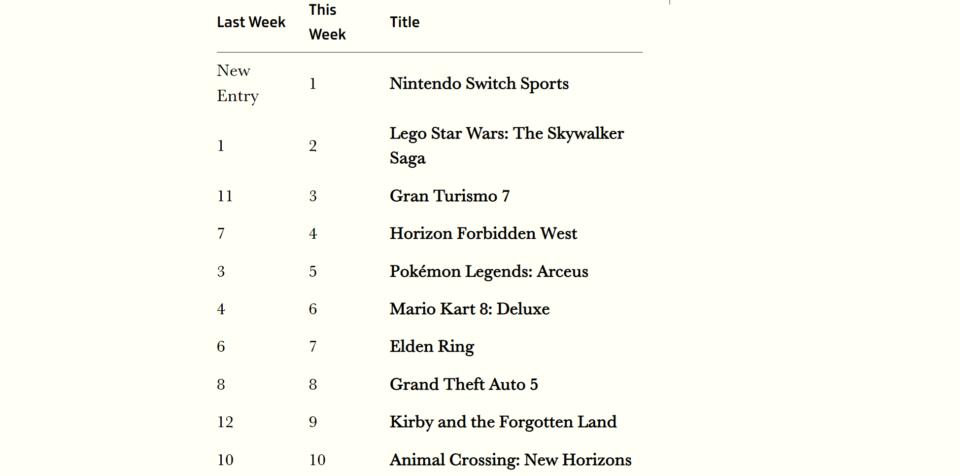Click the Elden Ring title
Image resolution: width=960 pixels, height=476 pixels.
(x=432, y=347)
